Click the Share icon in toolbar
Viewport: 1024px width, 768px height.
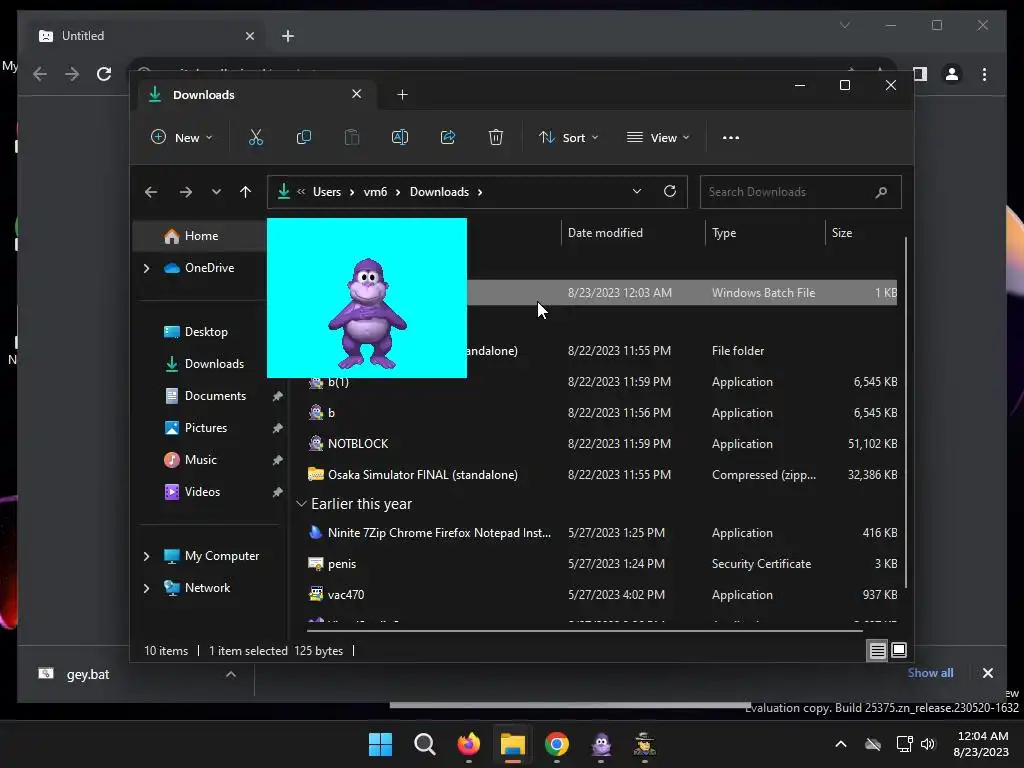(x=448, y=138)
